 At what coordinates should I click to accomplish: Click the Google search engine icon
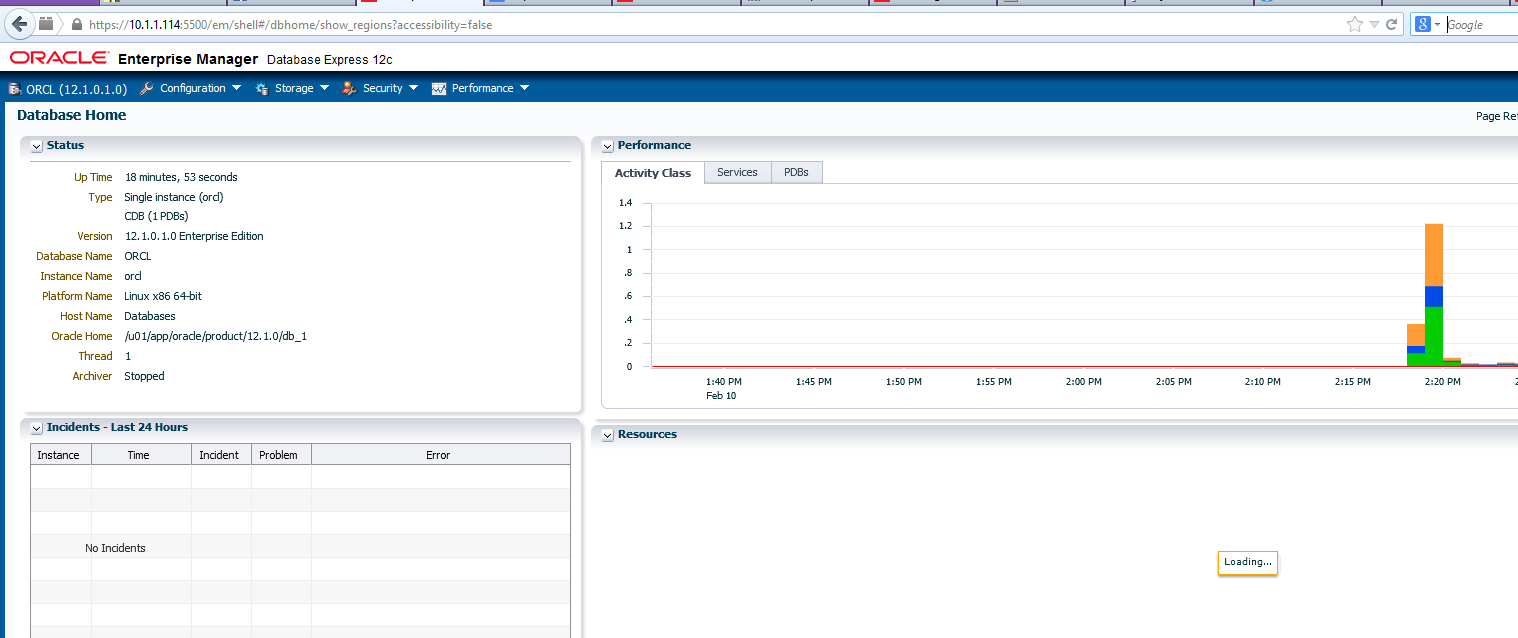click(1422, 24)
